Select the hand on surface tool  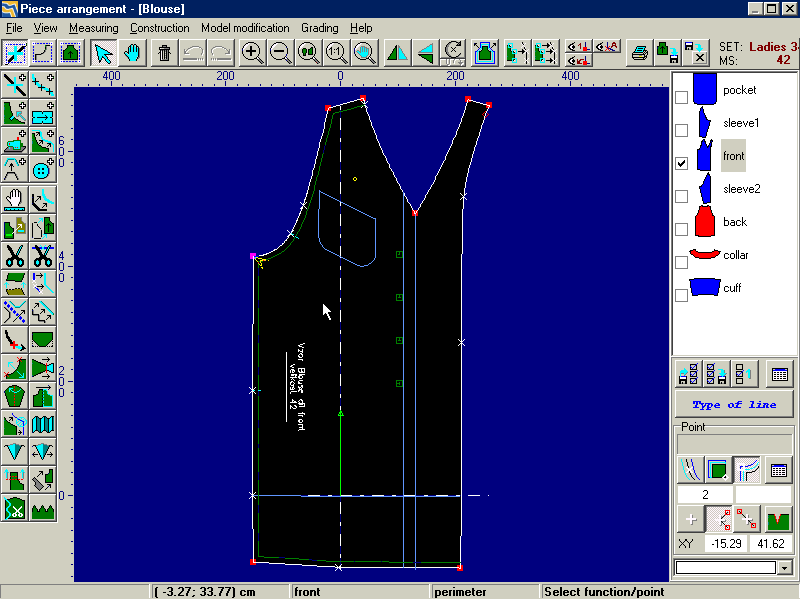[x=15, y=199]
